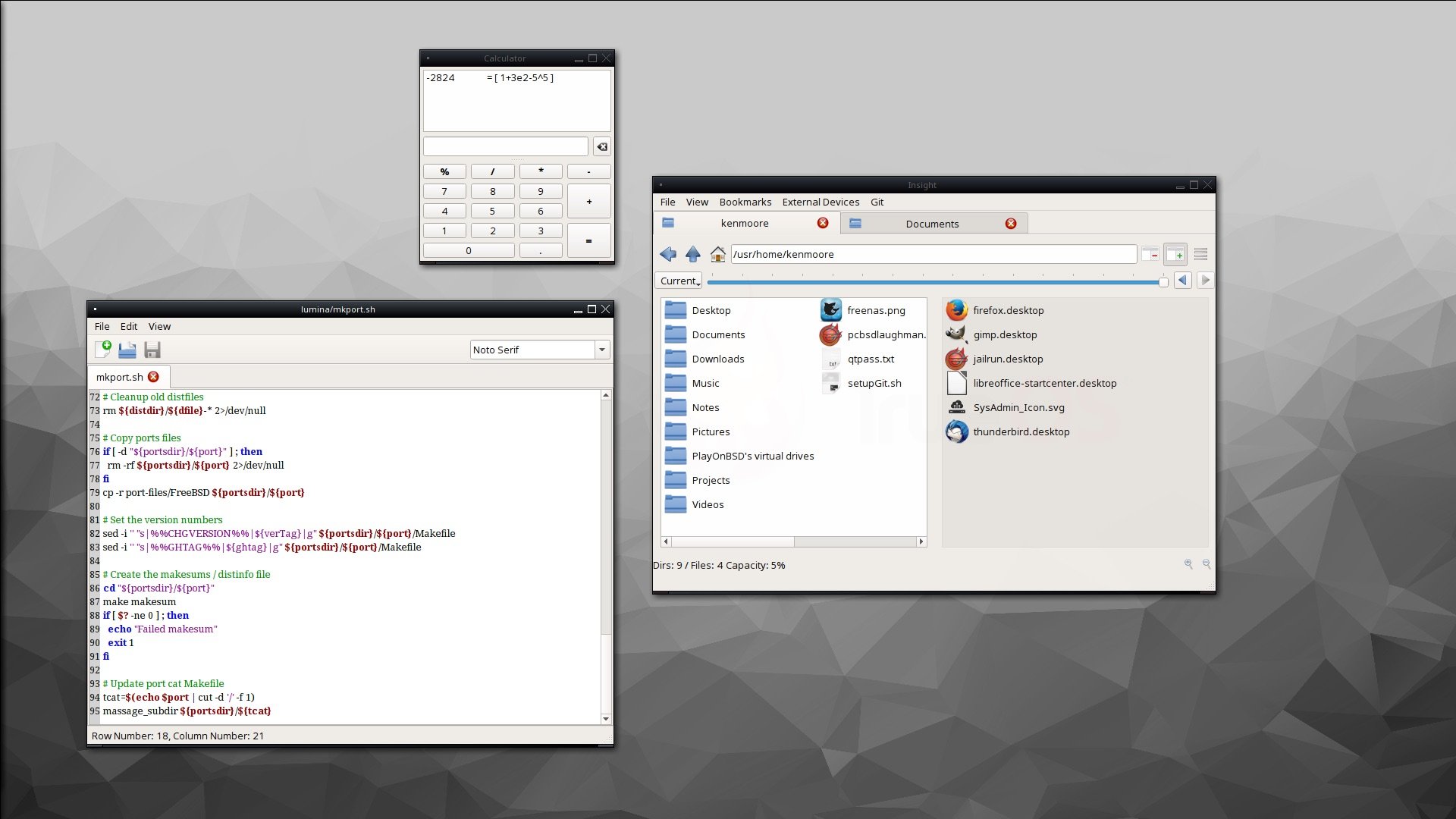Open the Git menu in Insight

[x=877, y=202]
